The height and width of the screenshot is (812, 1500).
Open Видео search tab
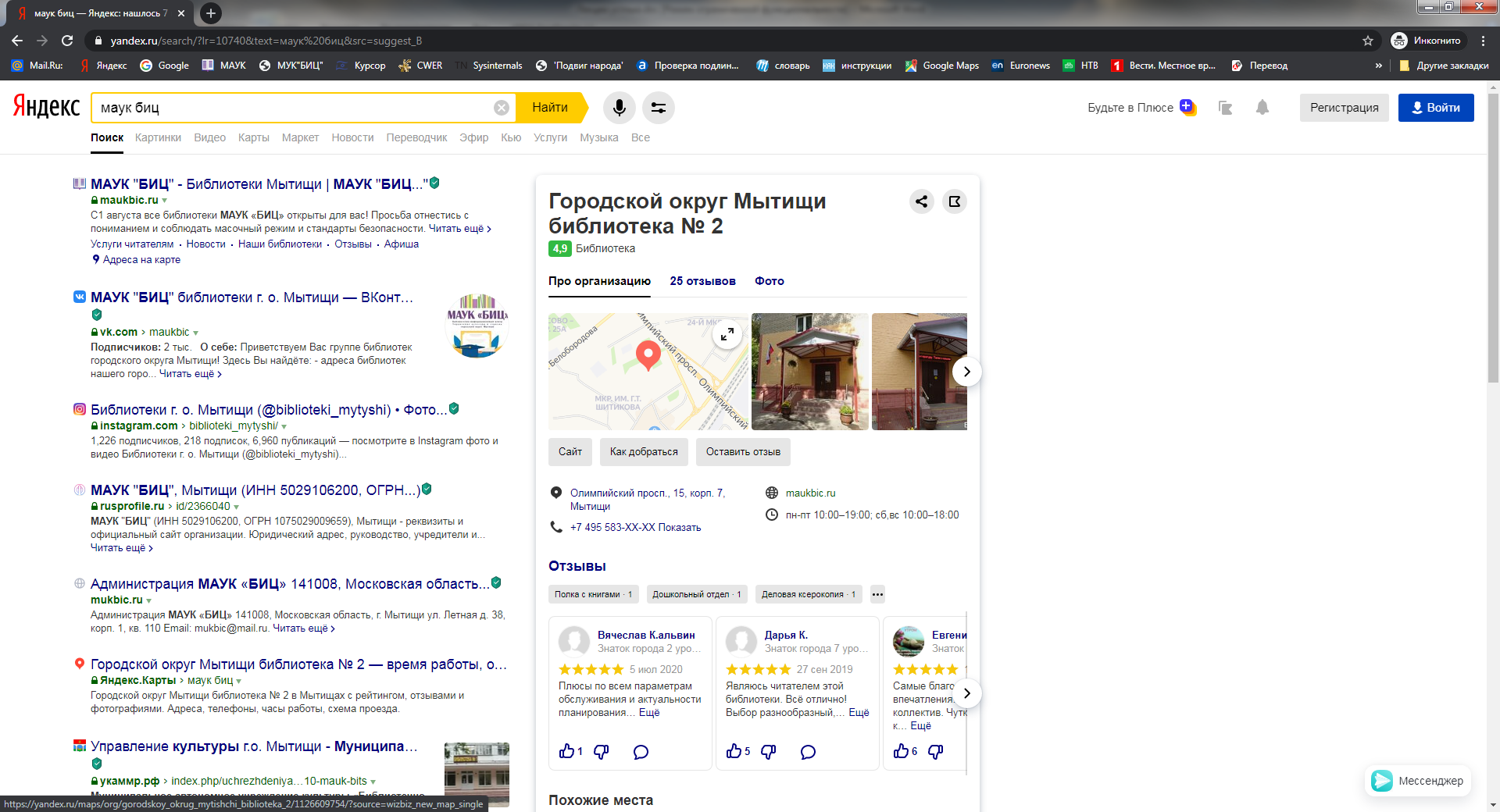[x=209, y=137]
